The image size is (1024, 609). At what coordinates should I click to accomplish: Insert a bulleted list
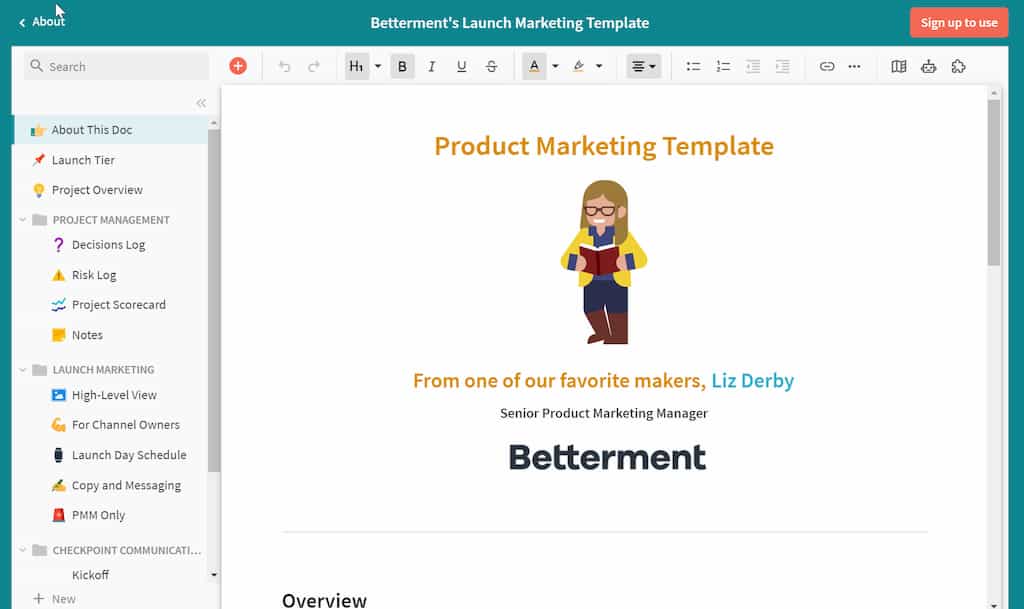coord(693,66)
